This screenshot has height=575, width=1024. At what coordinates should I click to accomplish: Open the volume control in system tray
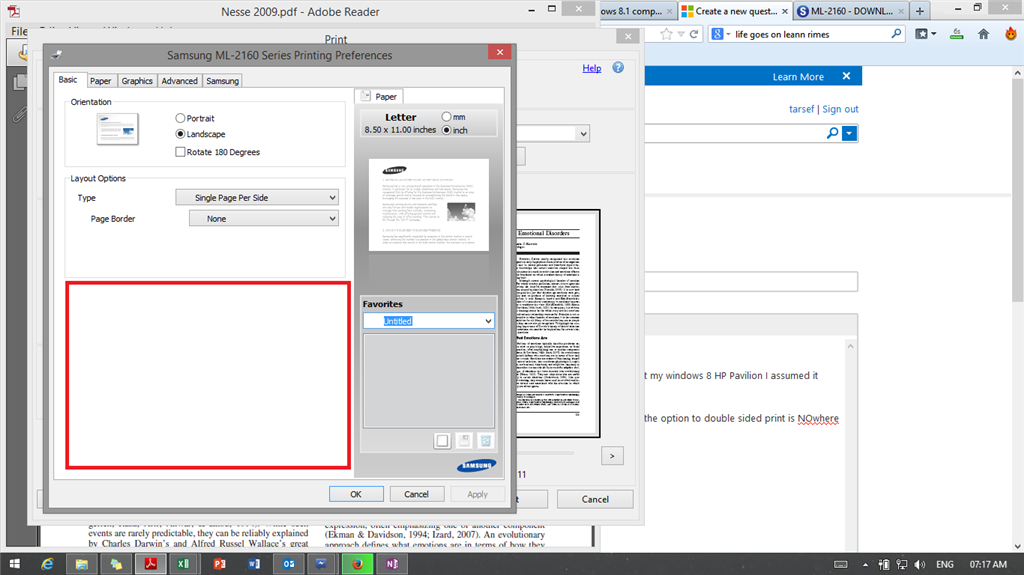(920, 565)
